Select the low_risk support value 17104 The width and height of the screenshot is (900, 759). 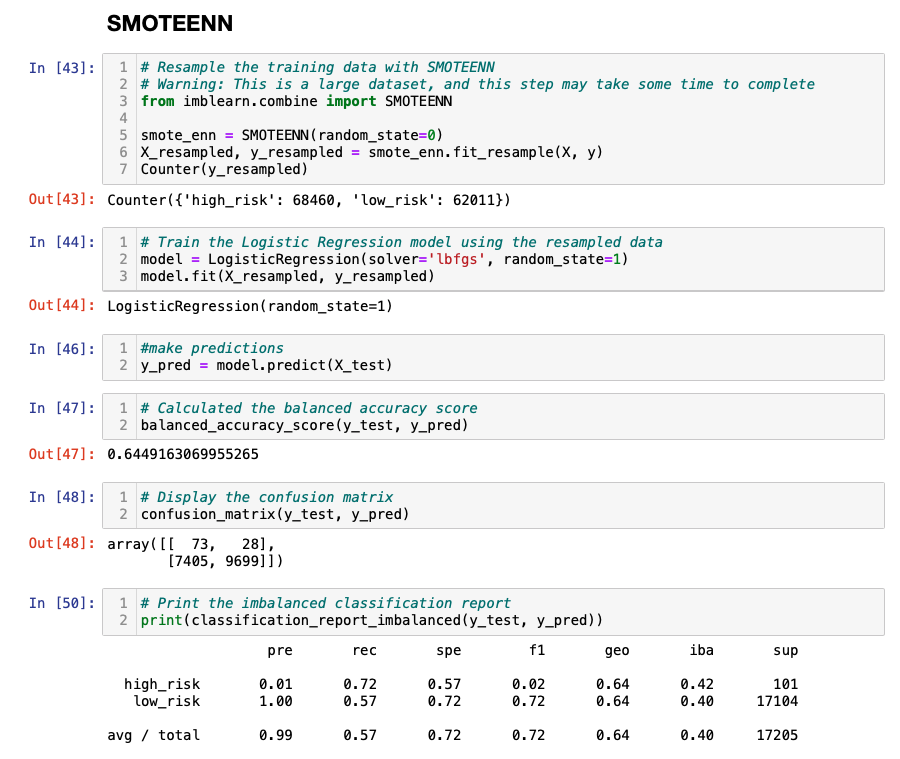[777, 701]
